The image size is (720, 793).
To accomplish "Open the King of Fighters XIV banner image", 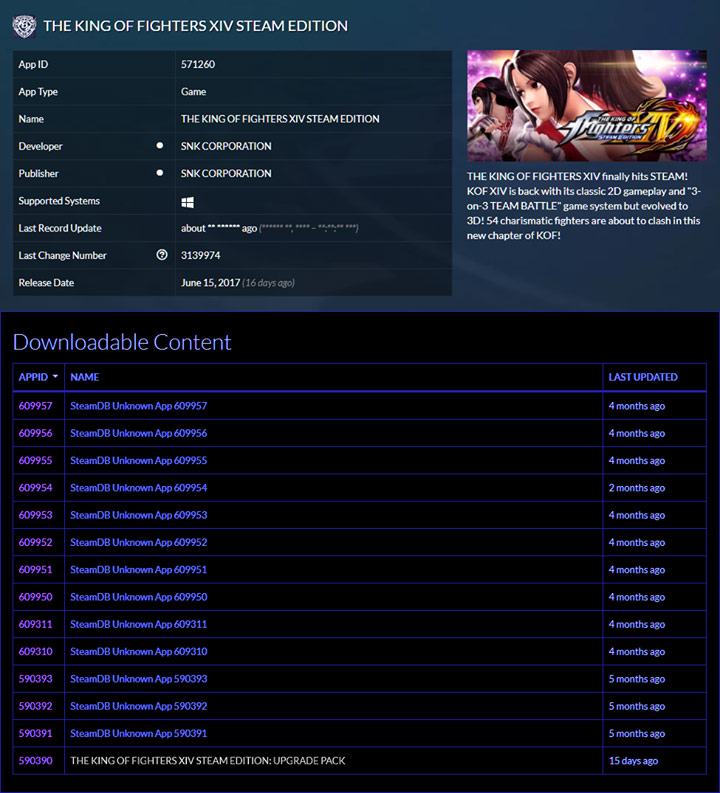I will [587, 106].
